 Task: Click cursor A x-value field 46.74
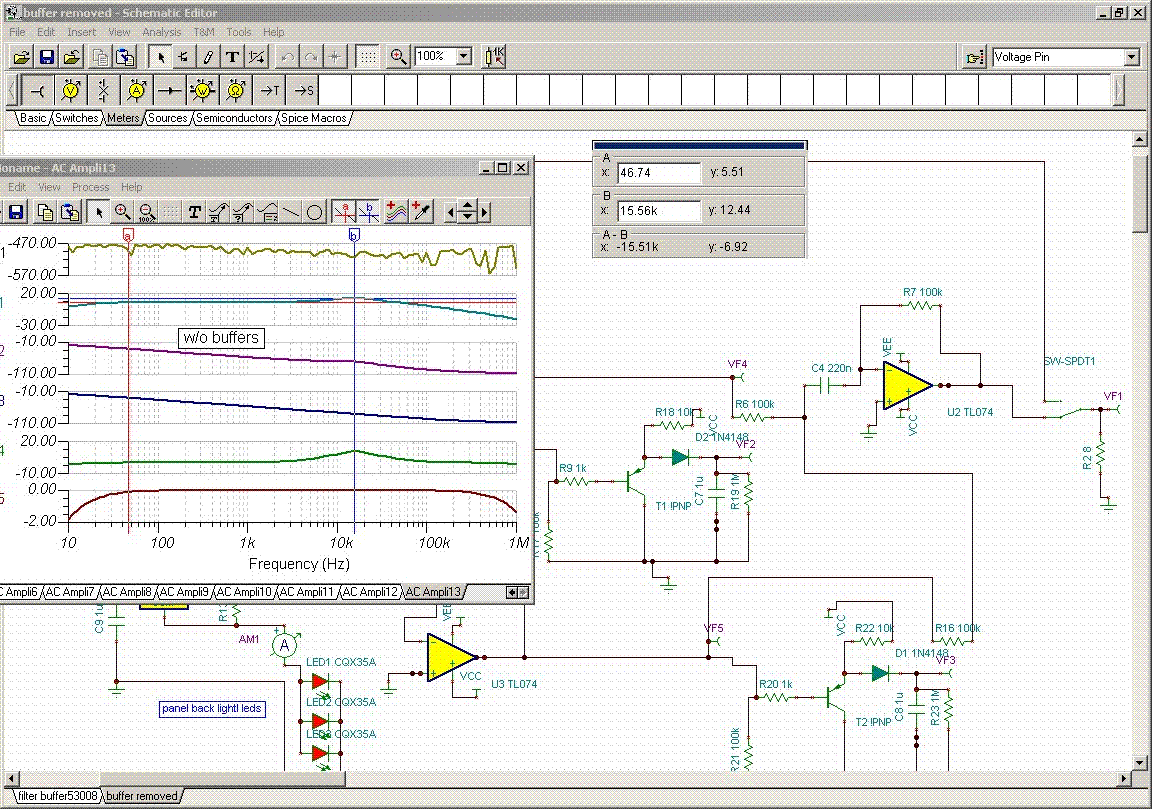click(659, 173)
